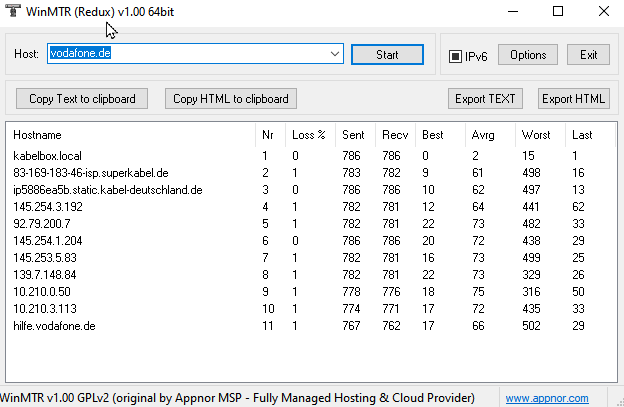This screenshot has height=407, width=624.
Task: Close the WinMTR window
Action: (604, 11)
